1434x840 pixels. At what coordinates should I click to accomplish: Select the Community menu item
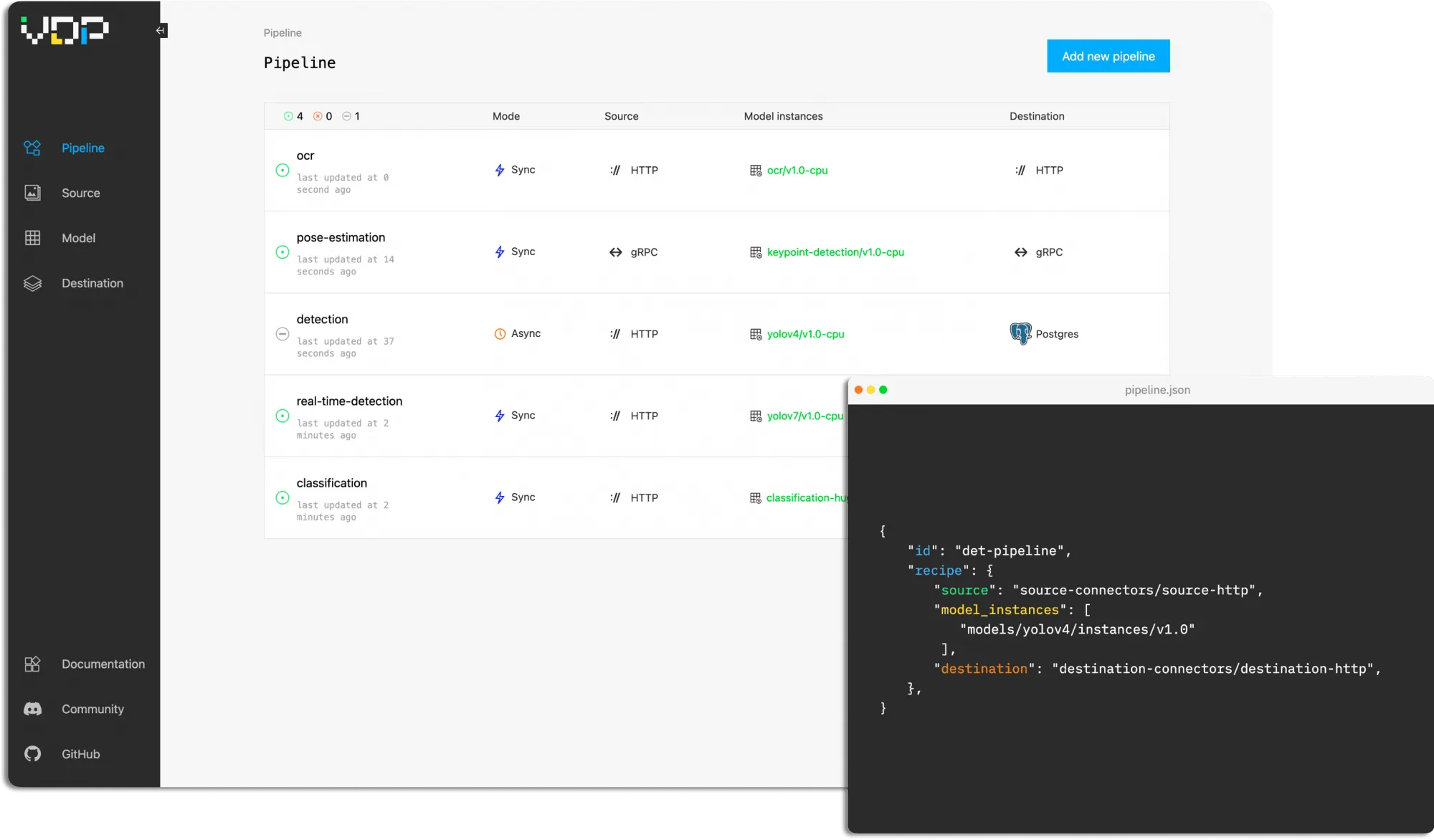pyautogui.click(x=92, y=709)
